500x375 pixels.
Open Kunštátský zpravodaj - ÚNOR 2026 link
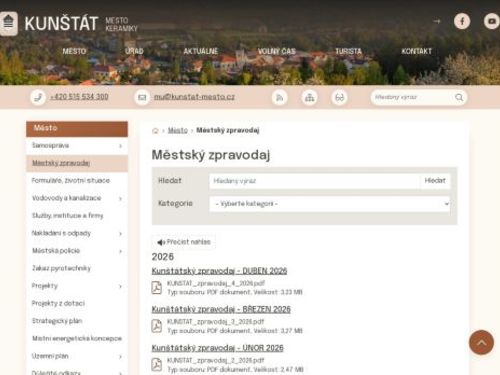click(218, 348)
